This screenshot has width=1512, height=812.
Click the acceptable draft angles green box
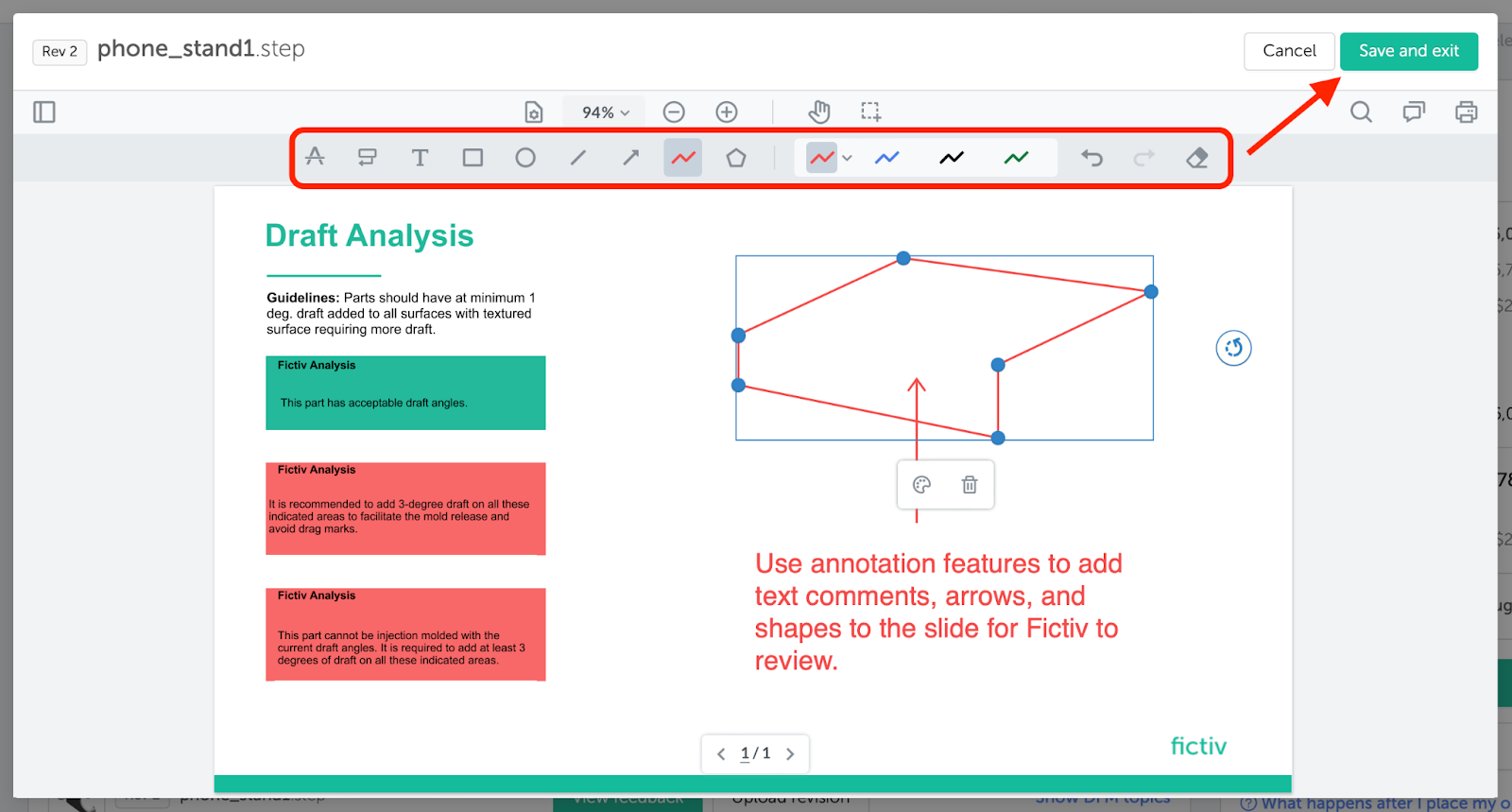[x=405, y=393]
